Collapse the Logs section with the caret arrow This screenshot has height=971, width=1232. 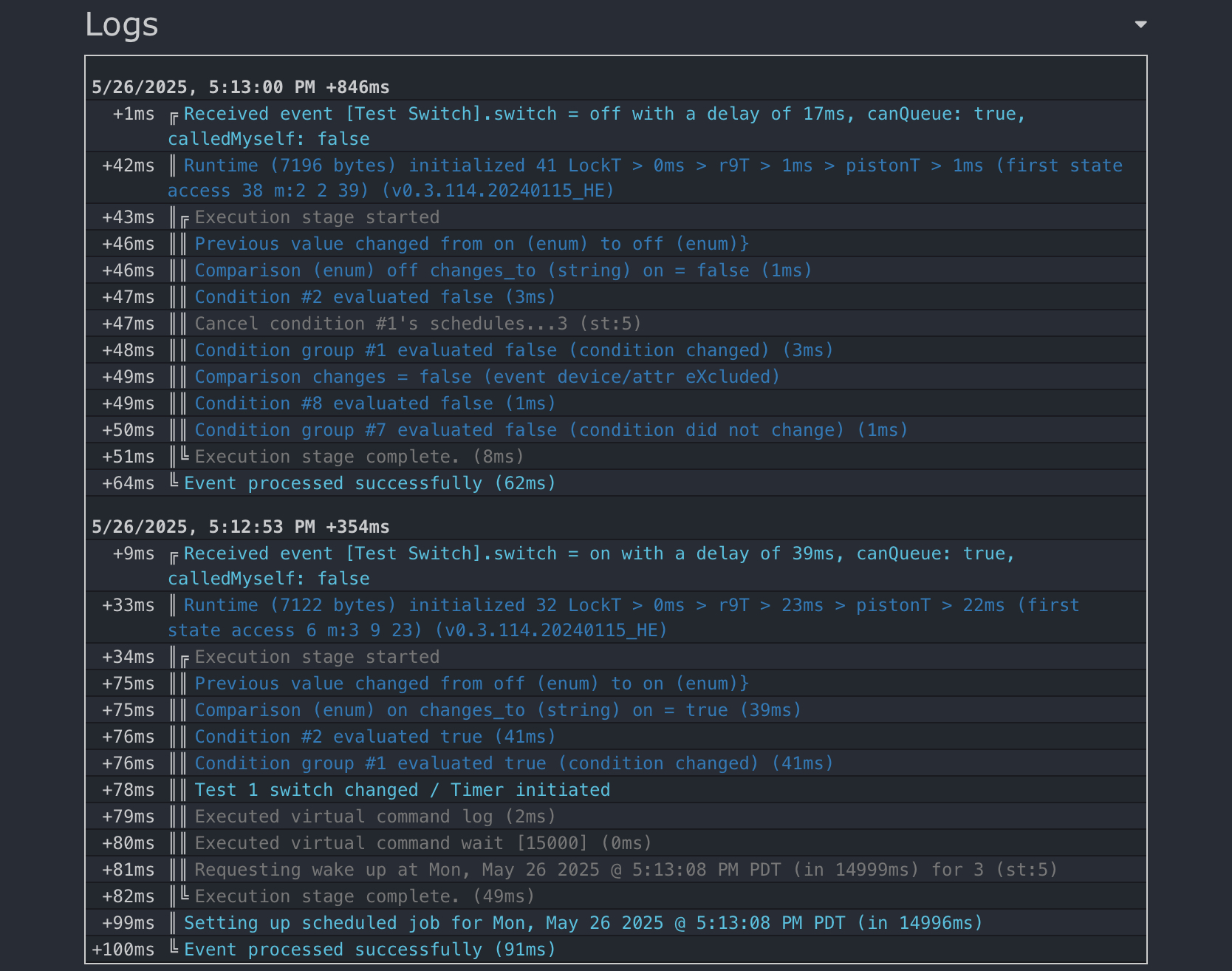click(1140, 24)
